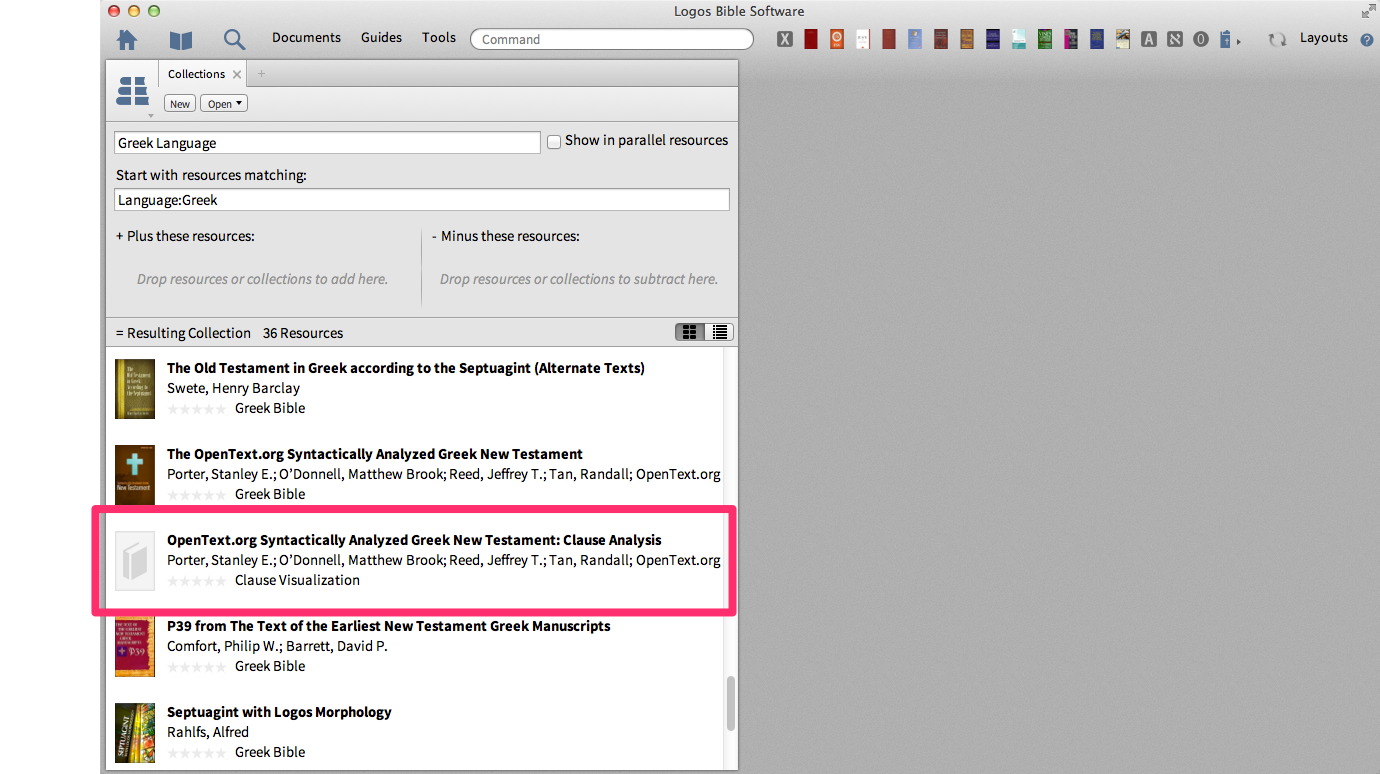Expand the Collections panel menu arrow

point(151,115)
